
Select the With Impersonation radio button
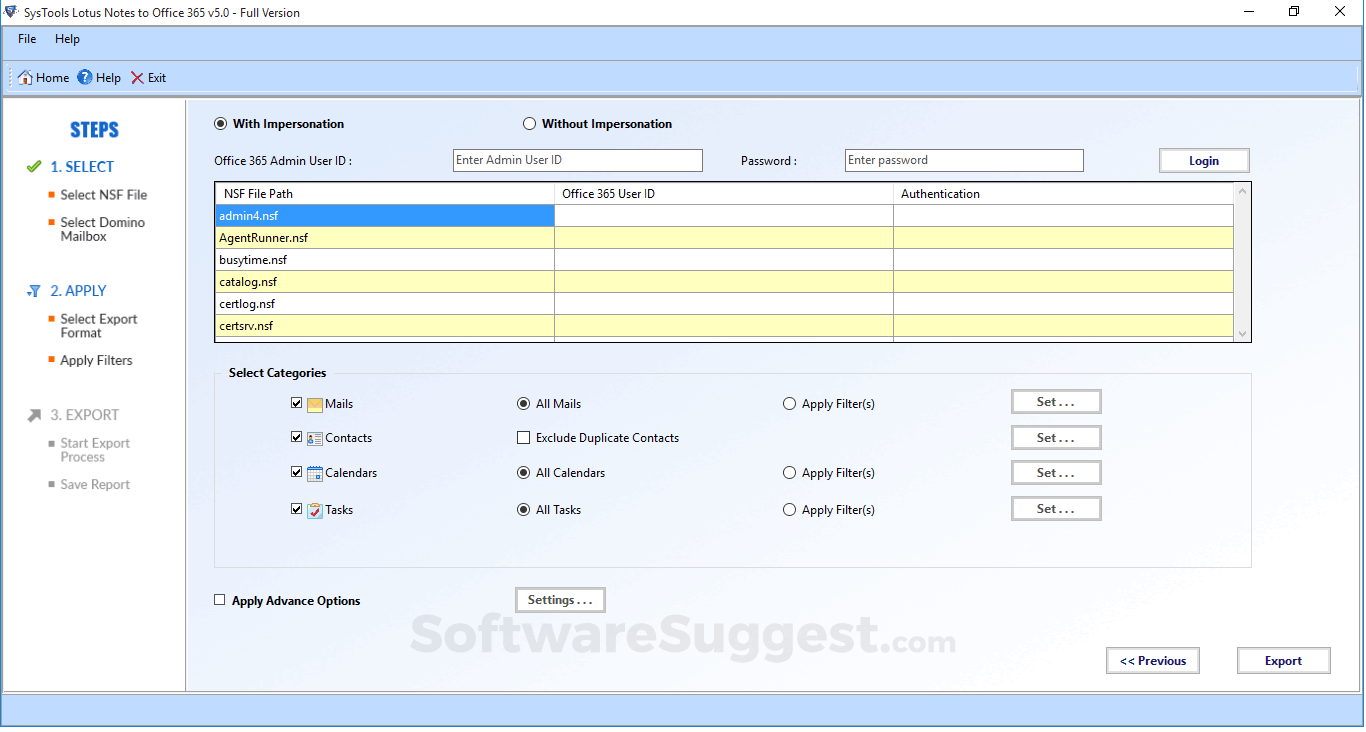coord(220,124)
